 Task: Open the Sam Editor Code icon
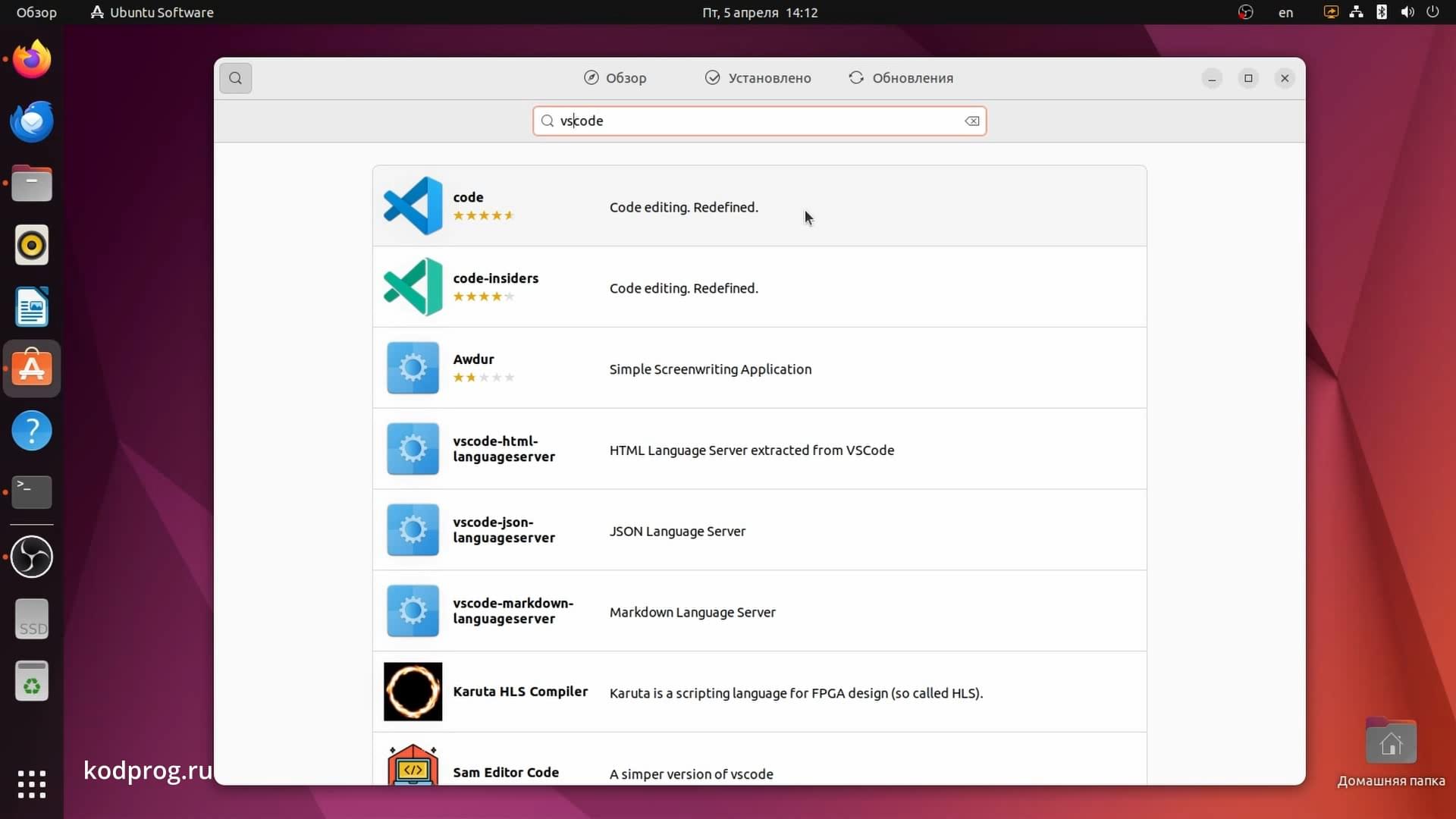coord(413,764)
